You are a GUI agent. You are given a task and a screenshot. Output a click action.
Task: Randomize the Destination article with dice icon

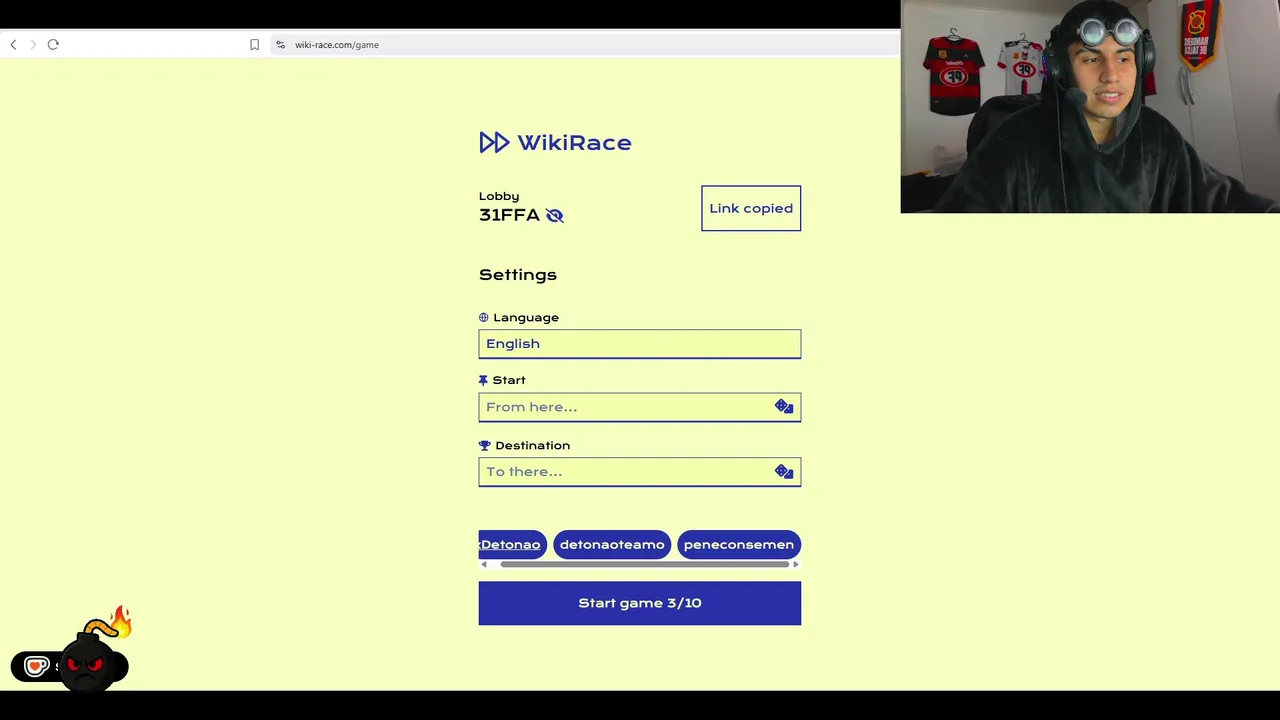click(784, 472)
